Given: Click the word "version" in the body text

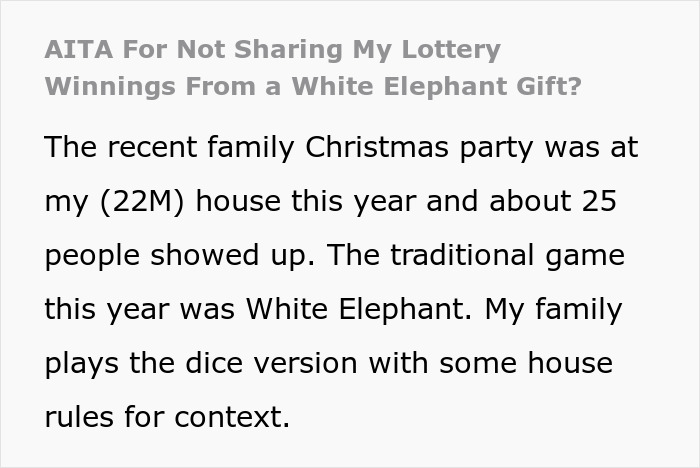Looking at the screenshot, I should point(305,364).
